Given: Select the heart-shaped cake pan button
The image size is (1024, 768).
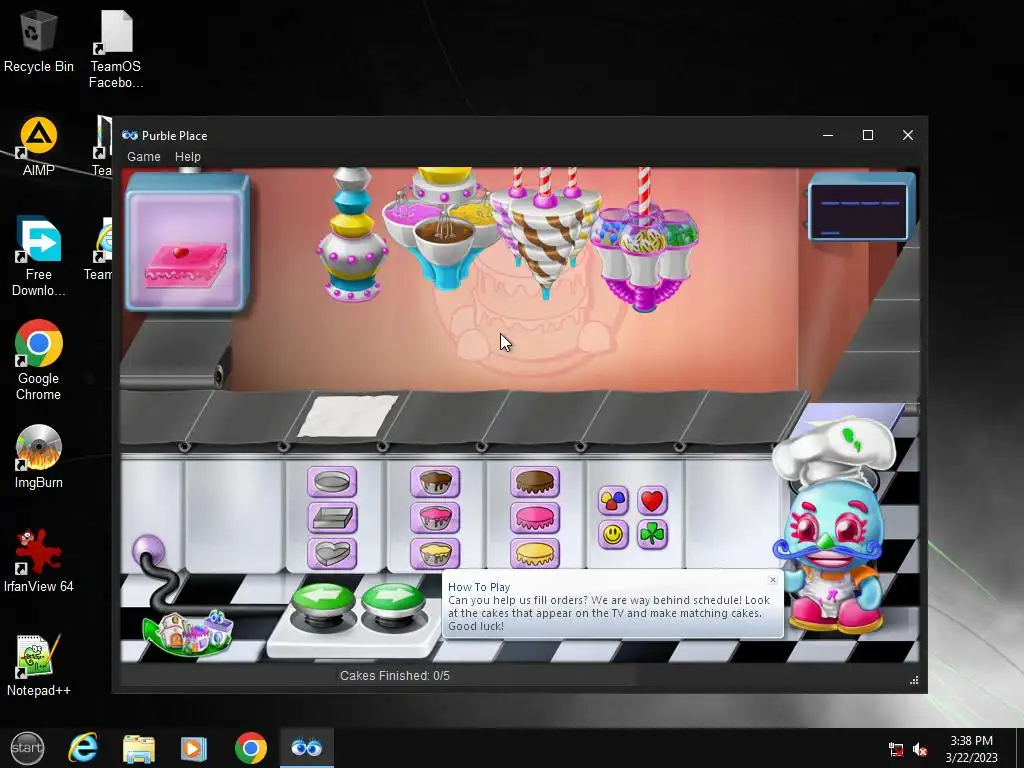Looking at the screenshot, I should click(x=332, y=553).
